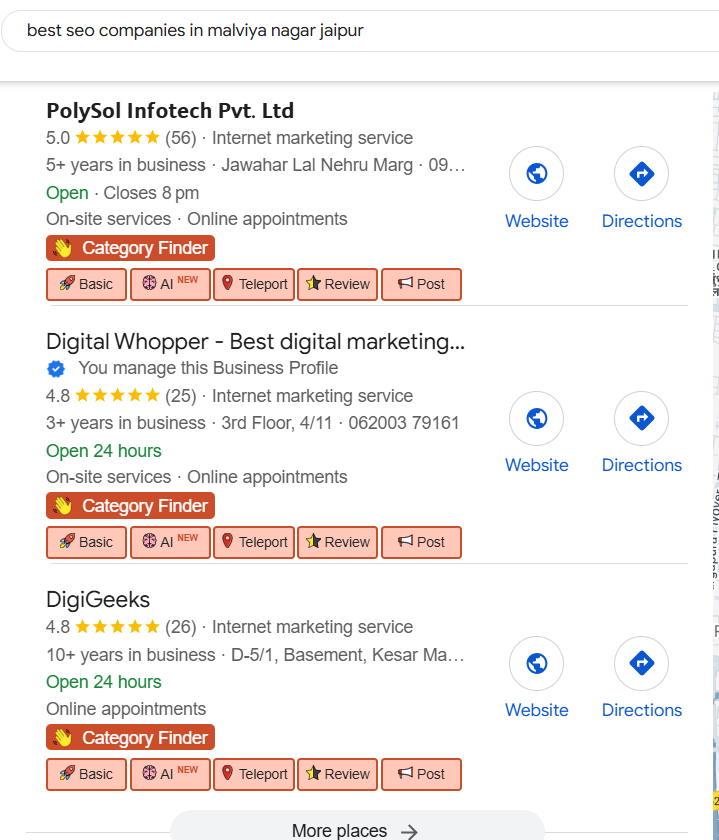The height and width of the screenshot is (840, 719).
Task: Open the DigiGeeks business listing title
Action: (x=98, y=600)
